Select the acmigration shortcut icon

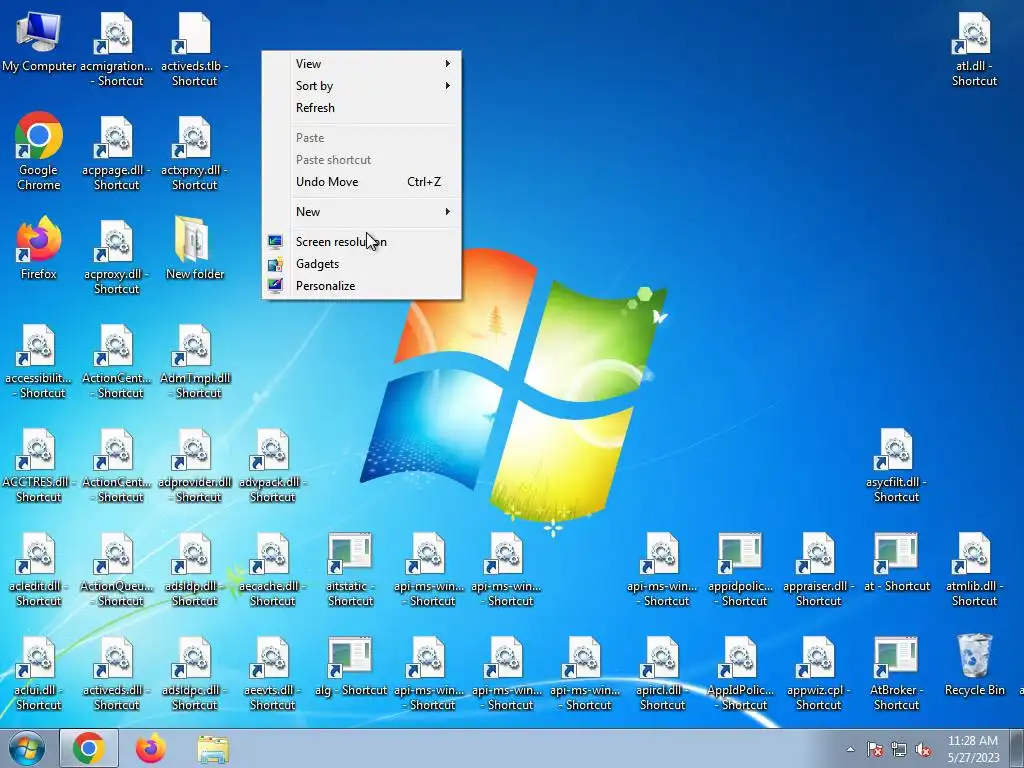pyautogui.click(x=116, y=50)
